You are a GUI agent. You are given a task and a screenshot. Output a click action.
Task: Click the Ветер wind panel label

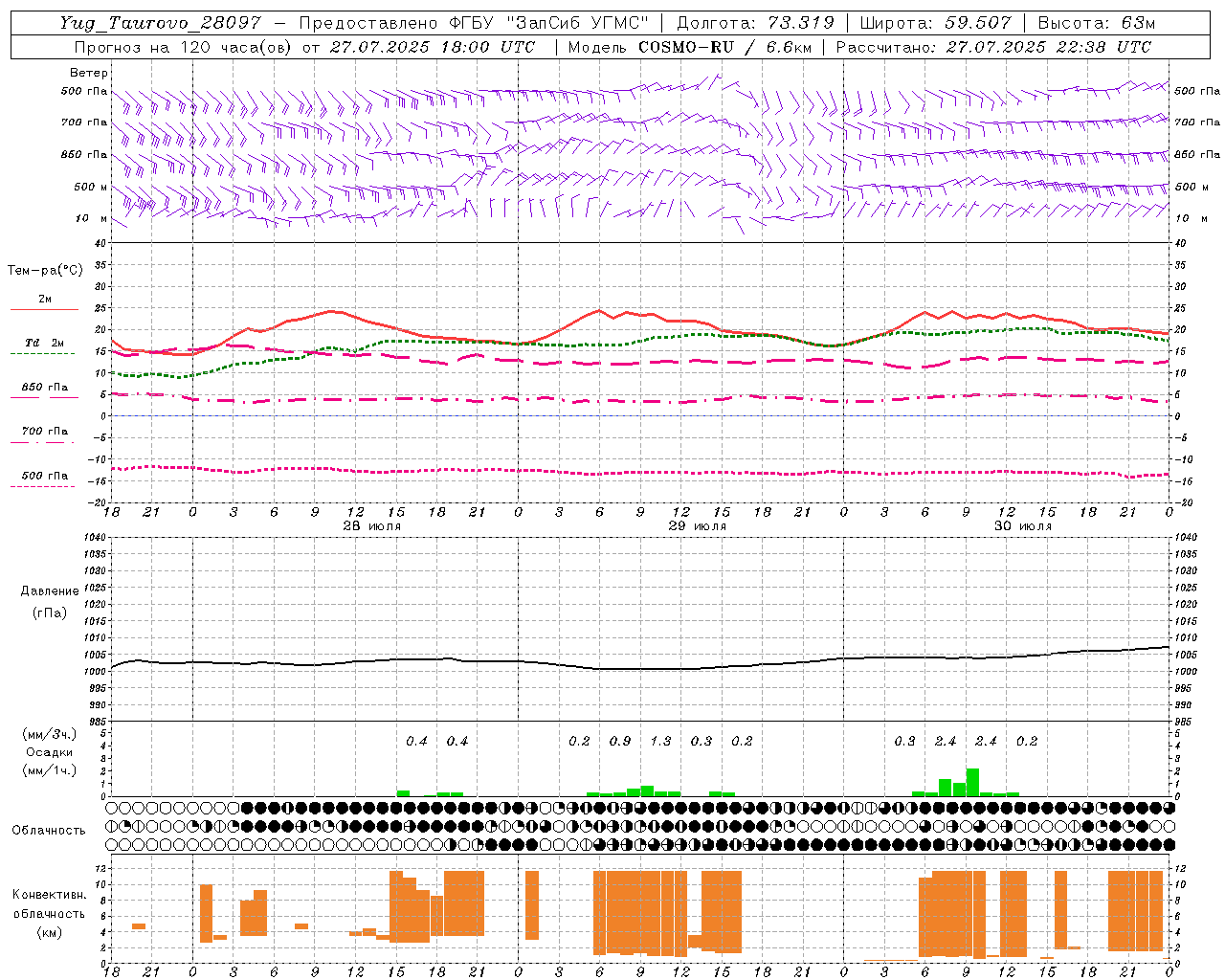coord(89,73)
